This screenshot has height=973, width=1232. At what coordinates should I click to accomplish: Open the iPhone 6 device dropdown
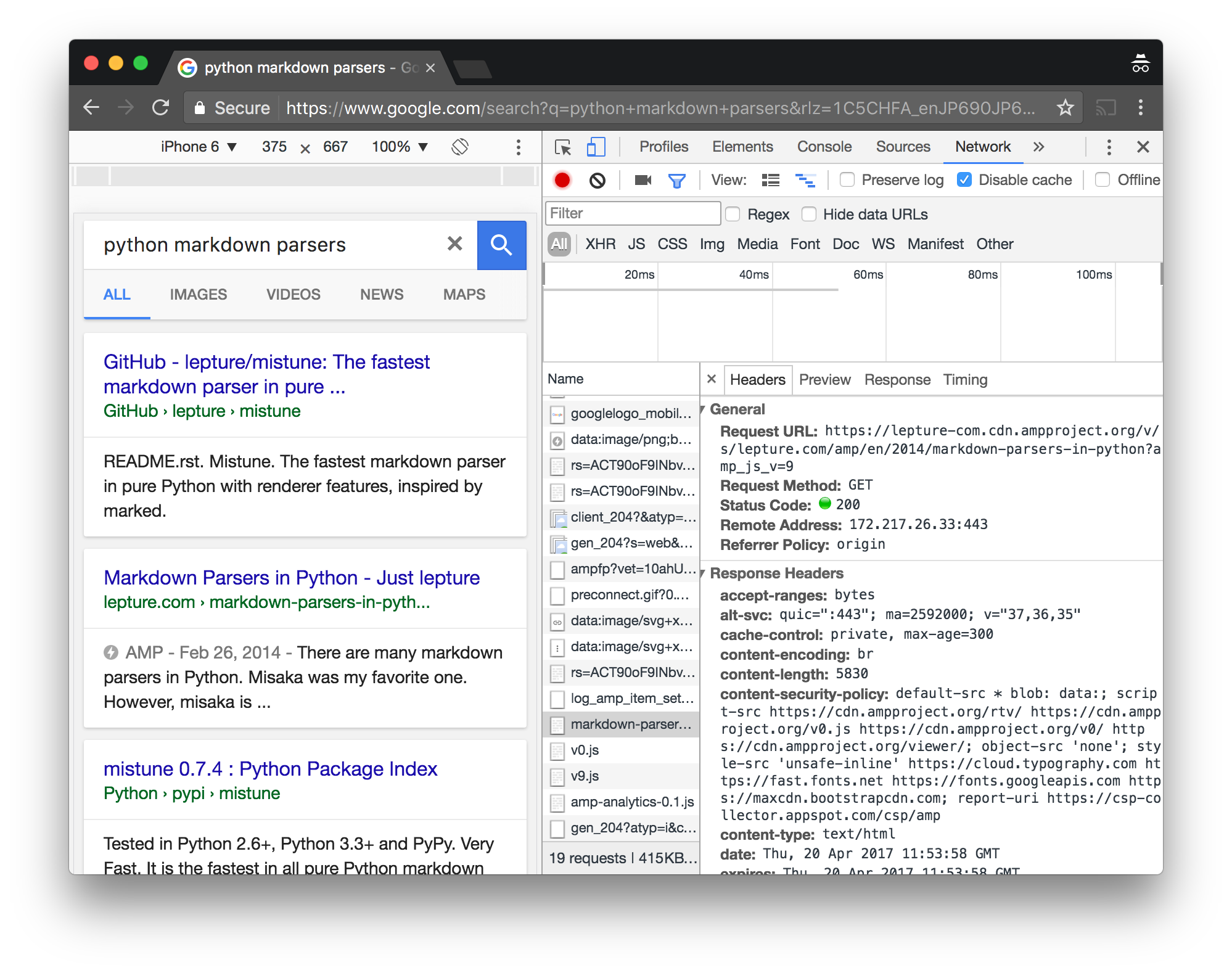tap(199, 147)
